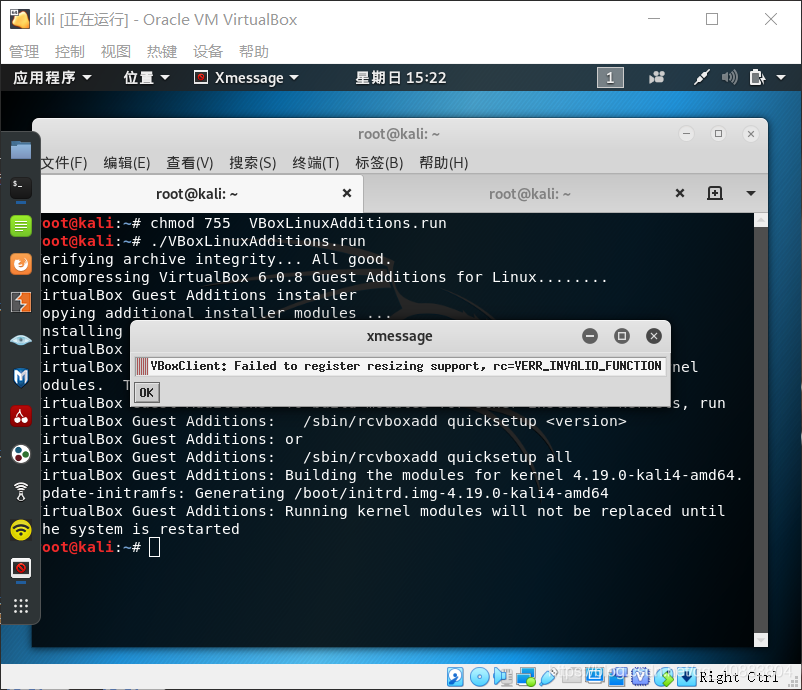Open the Files folder icon in dock
The image size is (802, 690).
coord(21,150)
